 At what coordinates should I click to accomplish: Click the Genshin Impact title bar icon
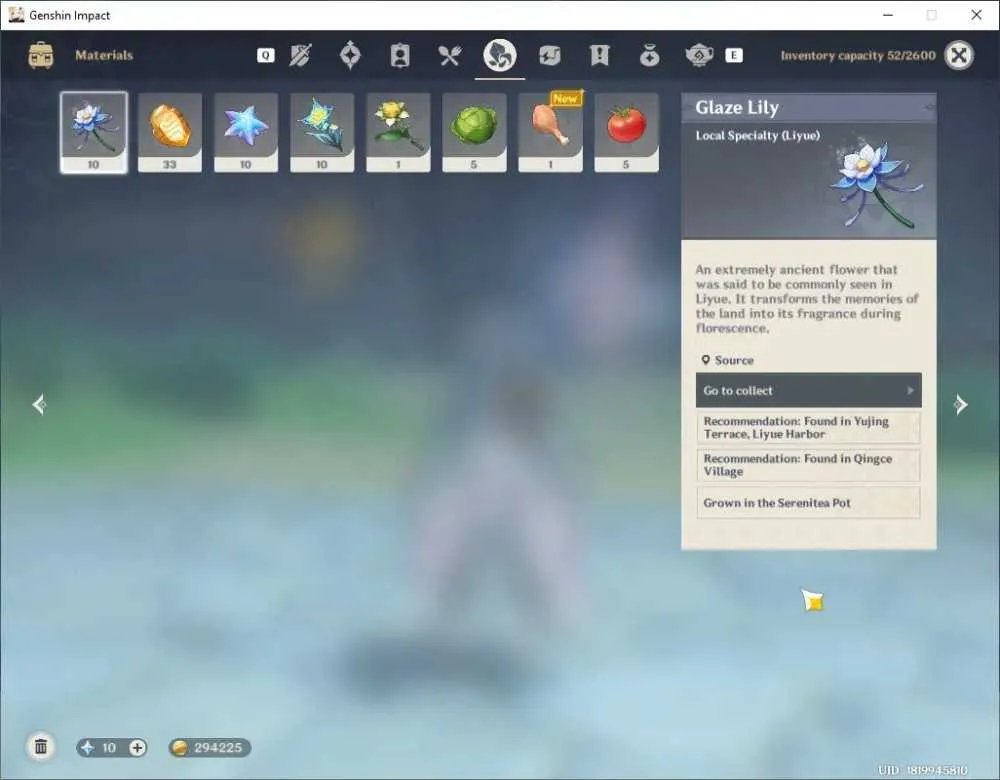tap(16, 15)
